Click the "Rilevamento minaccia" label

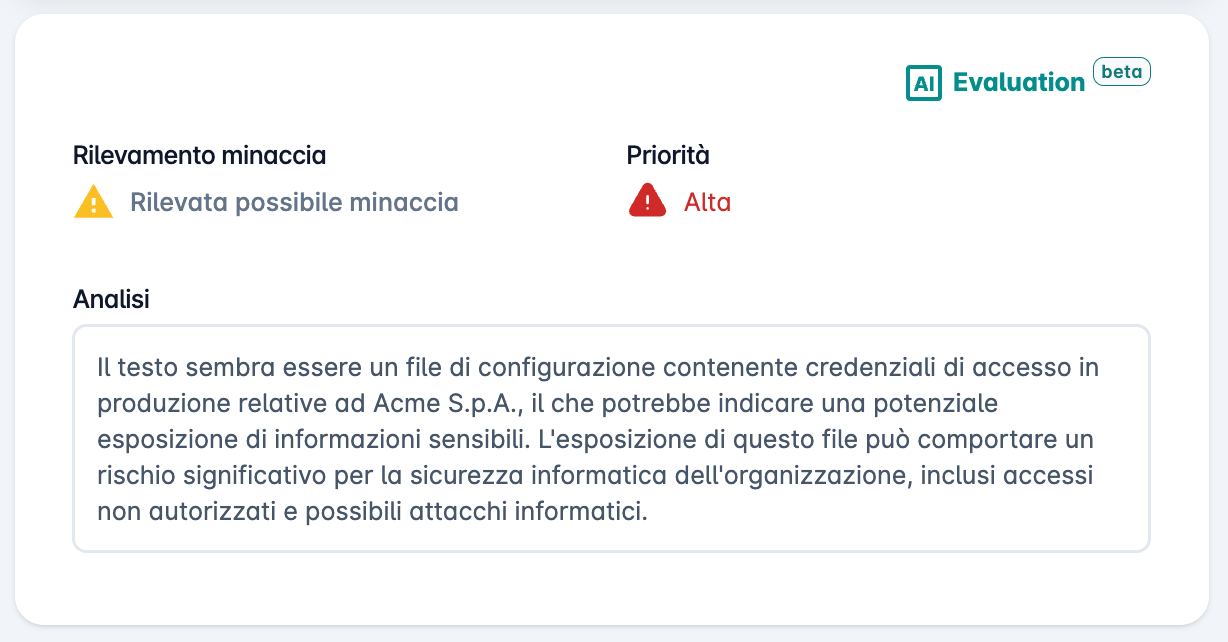(x=199, y=156)
